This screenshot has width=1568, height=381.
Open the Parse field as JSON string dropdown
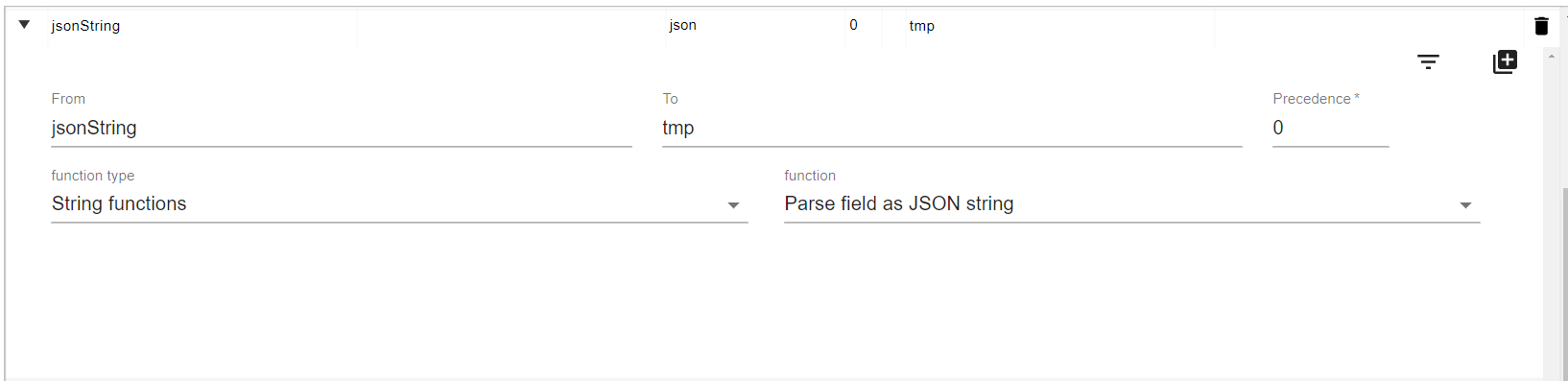(1131, 204)
